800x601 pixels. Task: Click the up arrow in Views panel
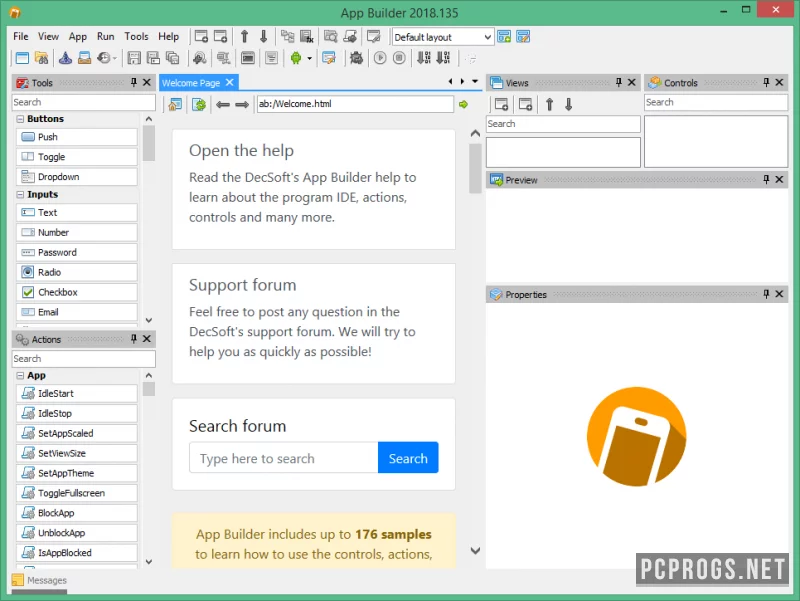click(x=549, y=104)
